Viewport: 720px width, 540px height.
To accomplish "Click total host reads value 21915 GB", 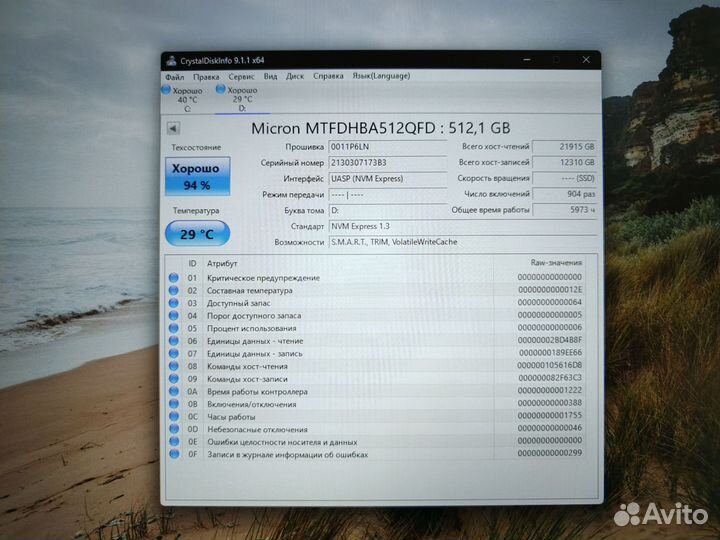I will [564, 146].
